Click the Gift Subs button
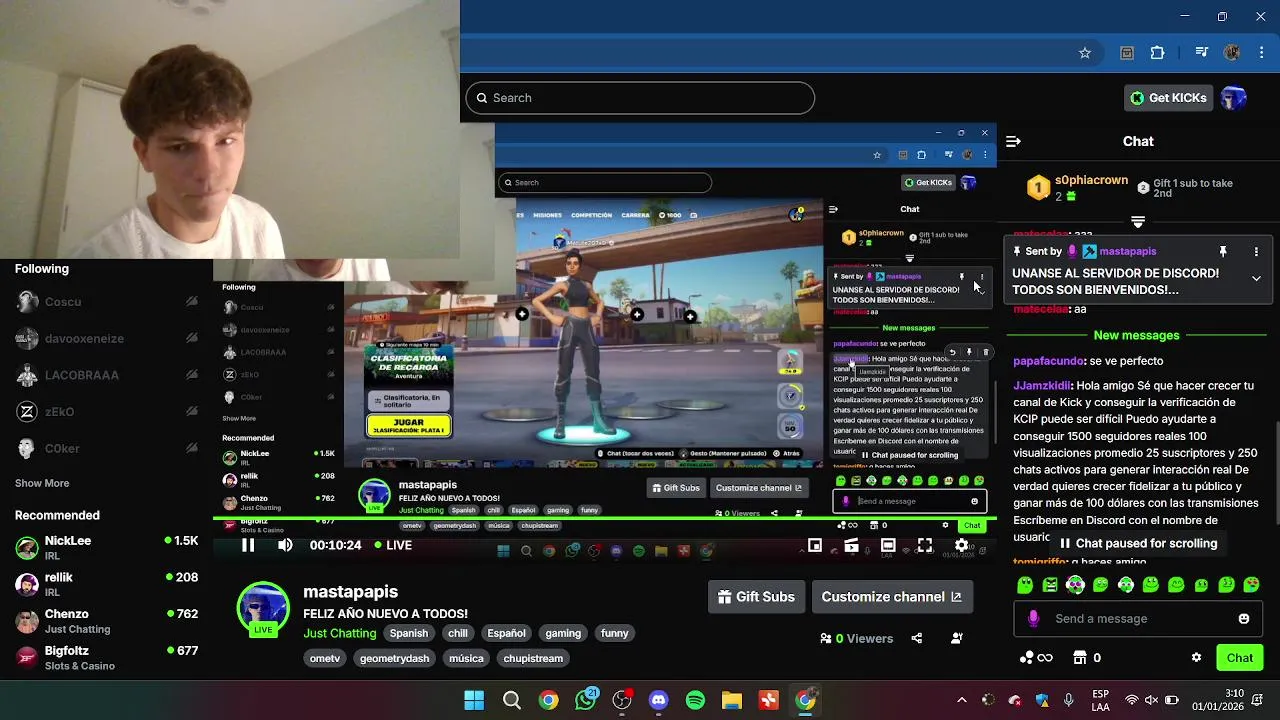 click(756, 597)
